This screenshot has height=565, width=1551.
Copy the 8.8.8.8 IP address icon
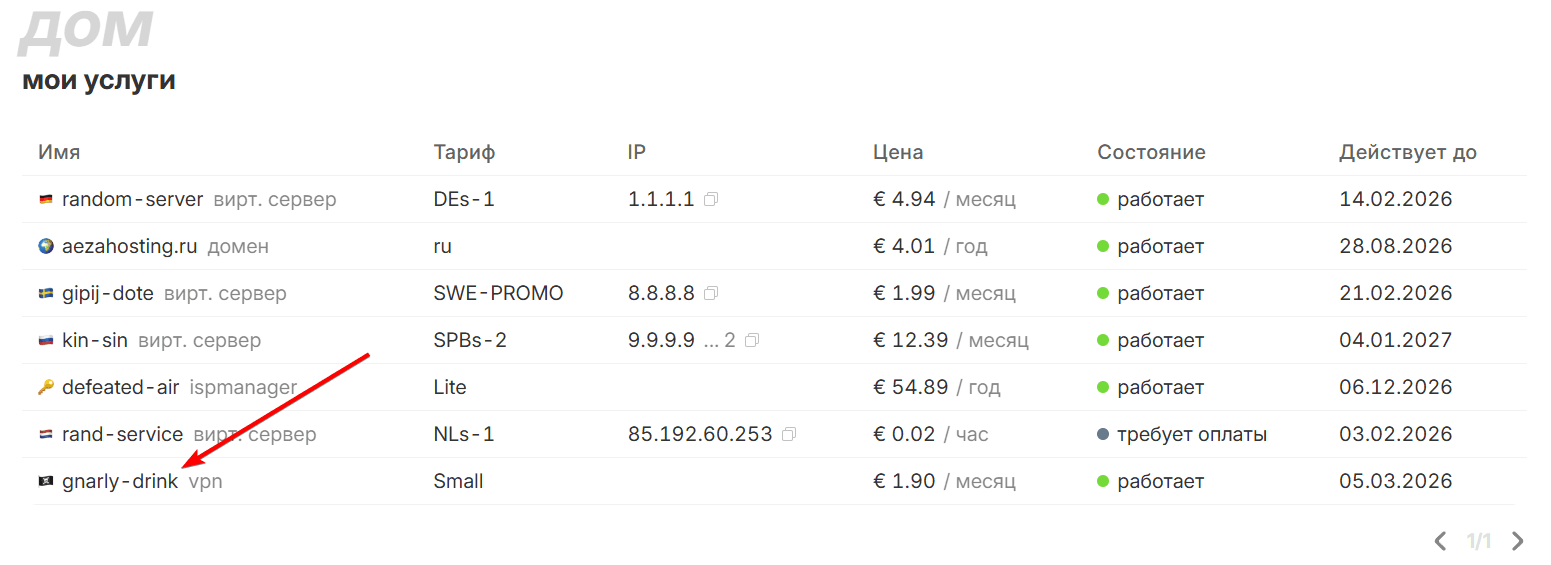click(x=711, y=294)
